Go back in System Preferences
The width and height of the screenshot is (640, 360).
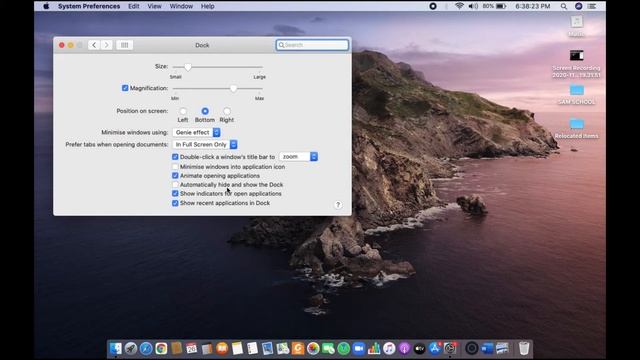(x=94, y=45)
